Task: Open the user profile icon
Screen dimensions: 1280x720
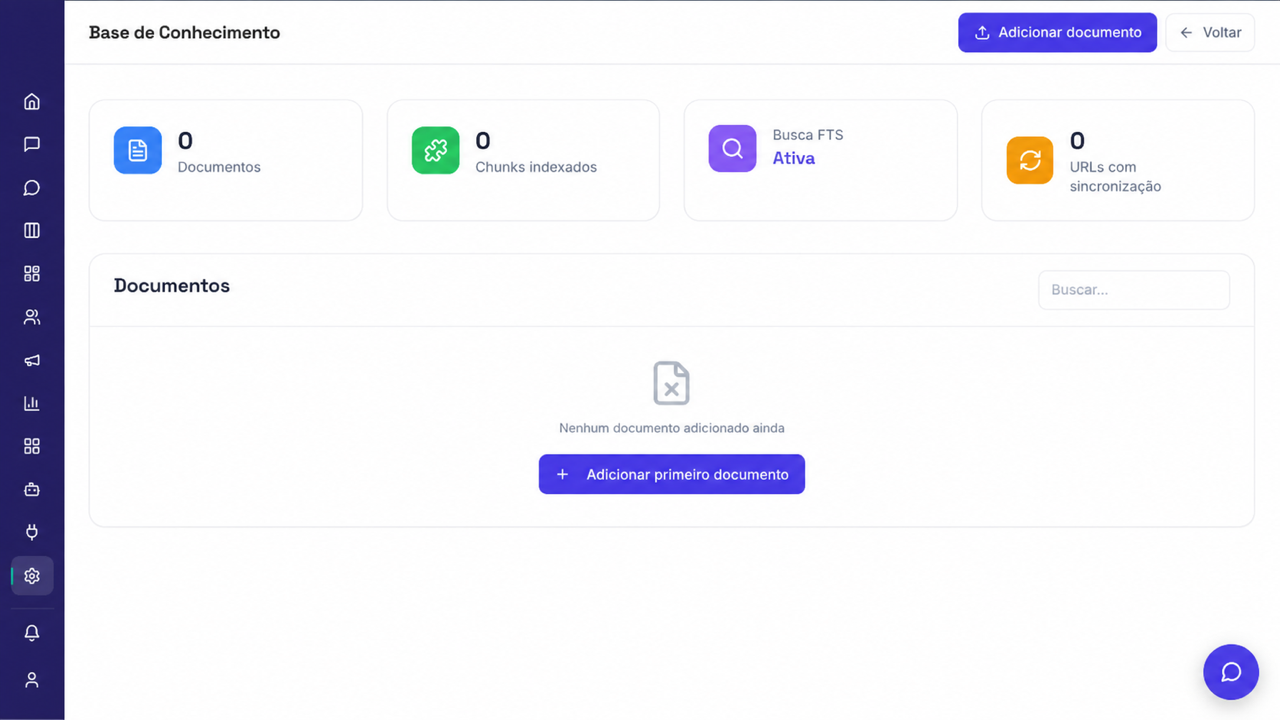Action: point(32,680)
